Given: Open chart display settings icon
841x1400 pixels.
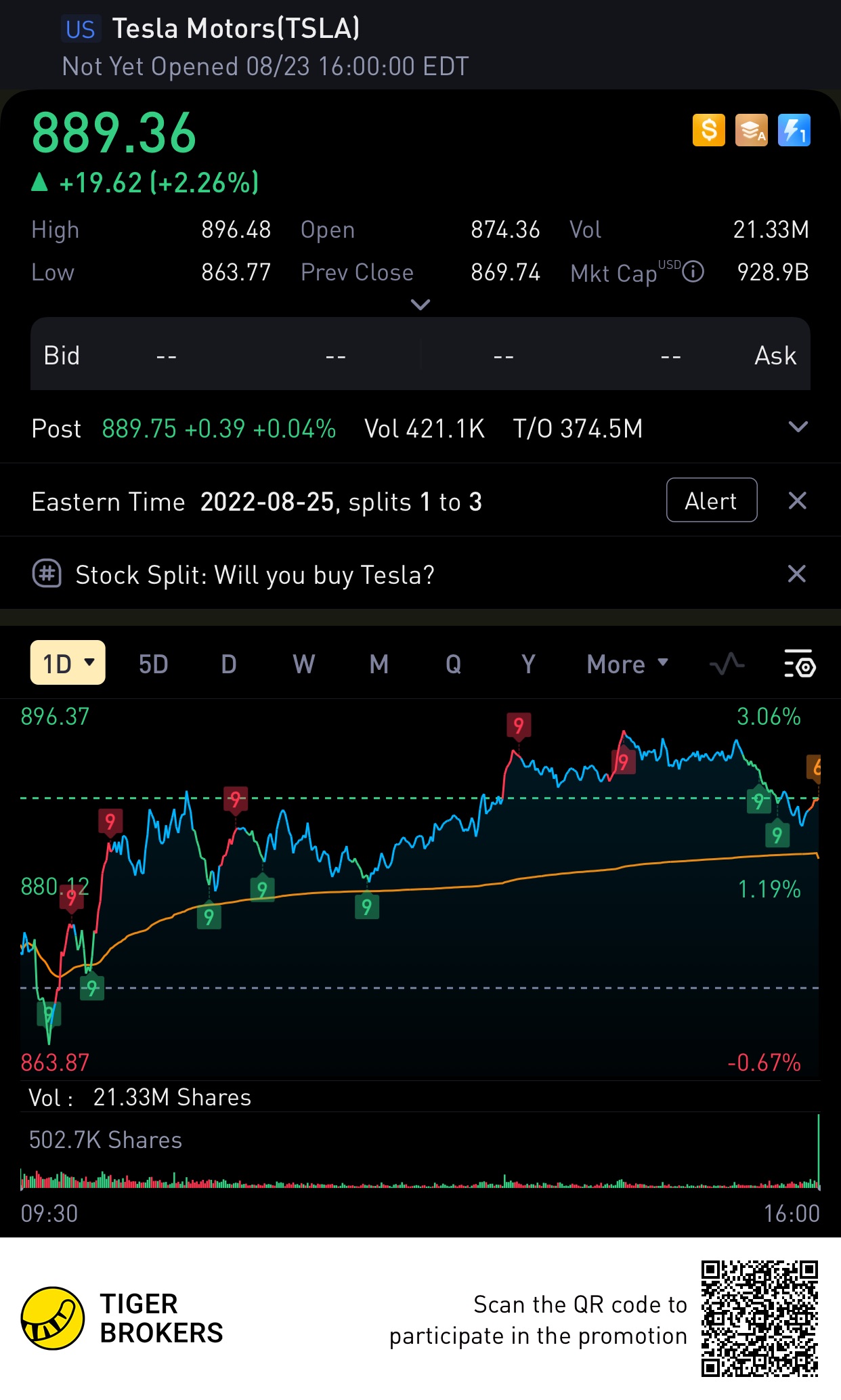Looking at the screenshot, I should [x=800, y=664].
